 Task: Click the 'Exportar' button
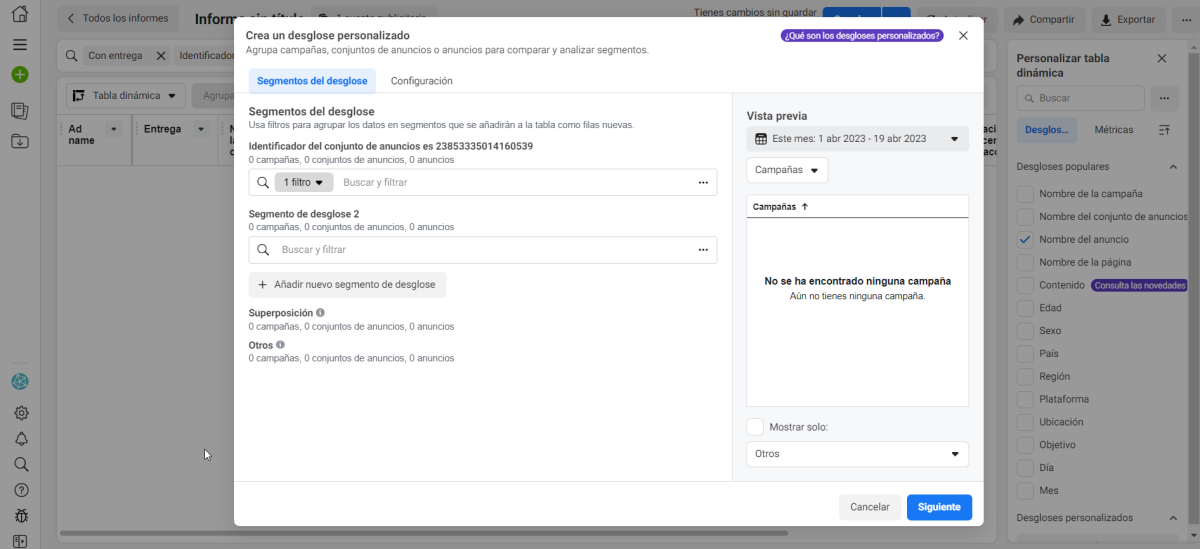pos(1128,19)
